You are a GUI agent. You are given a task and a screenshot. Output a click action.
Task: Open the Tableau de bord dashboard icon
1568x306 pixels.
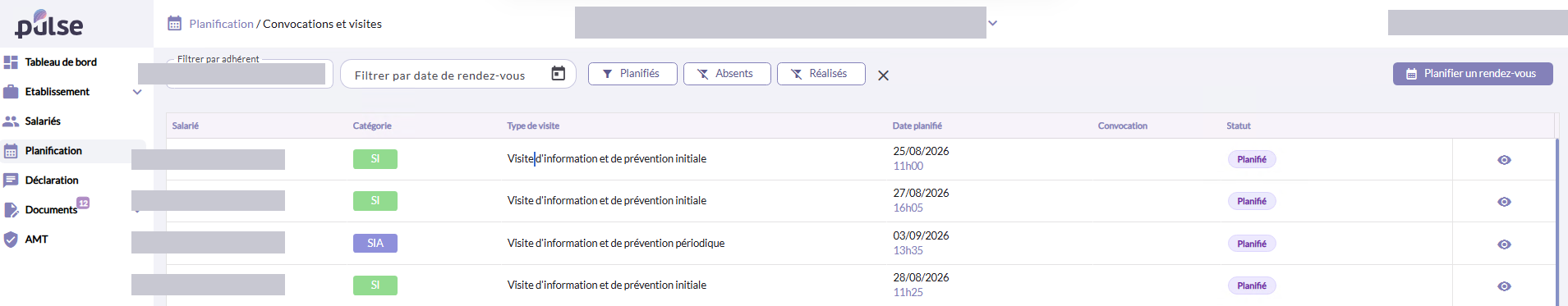click(11, 62)
